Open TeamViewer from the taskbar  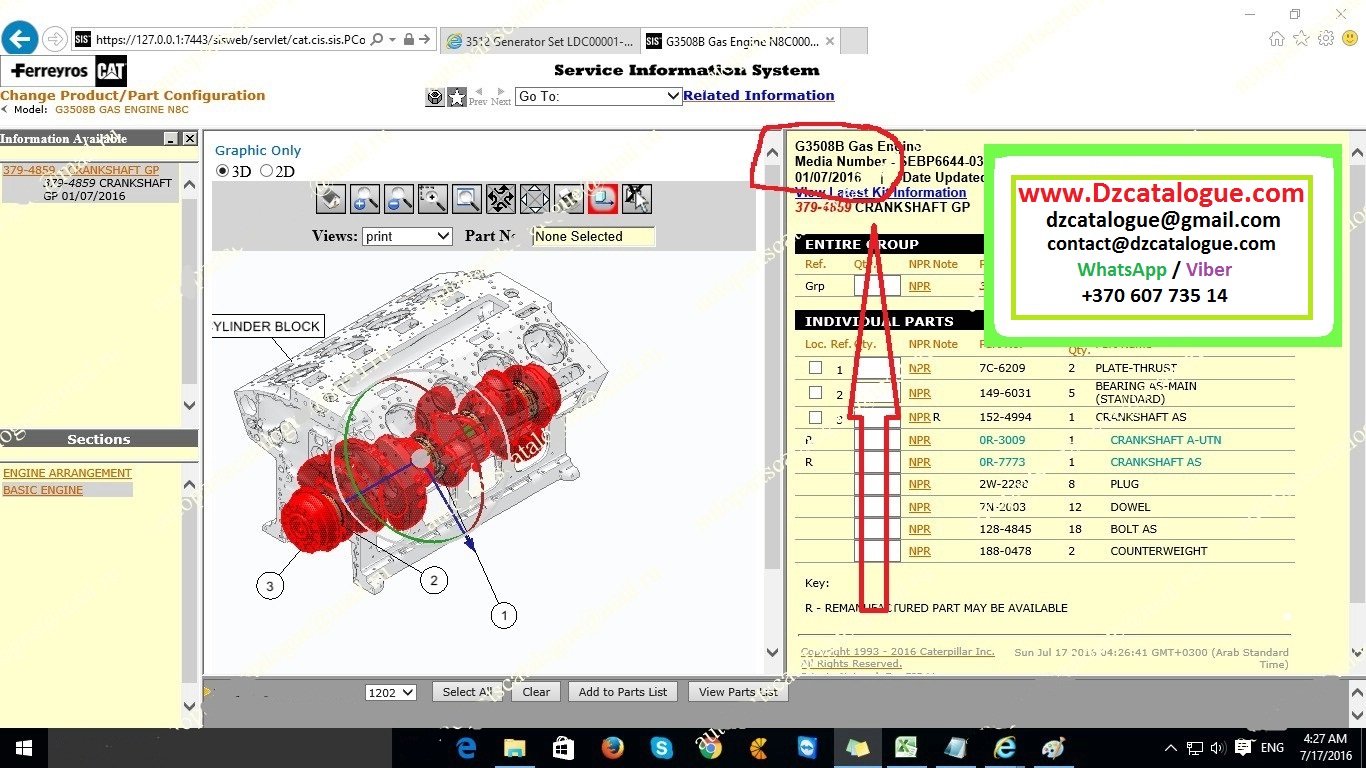click(x=808, y=748)
